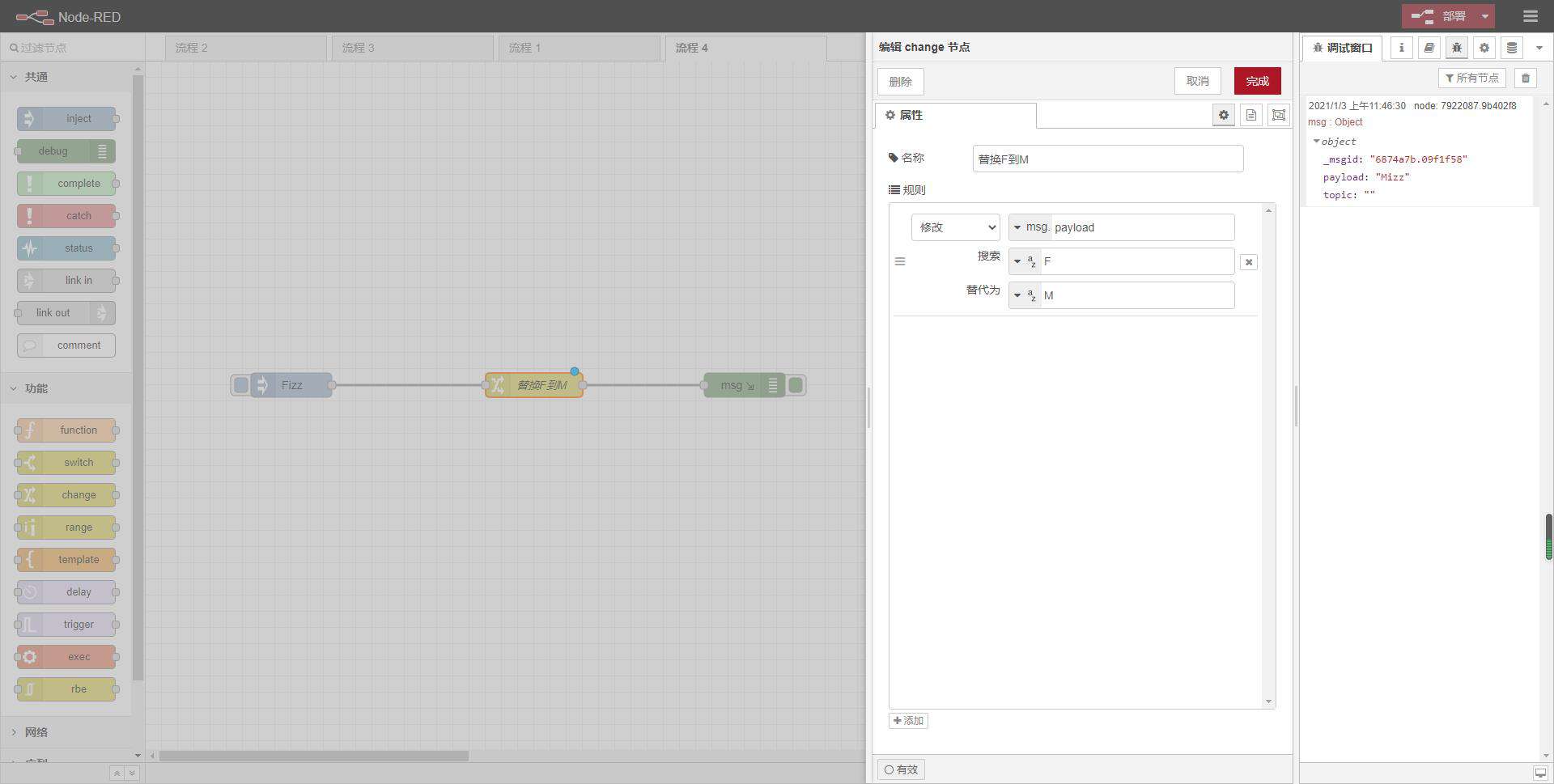Screen dimensions: 1554x784
Task: Open the 替代为 value type dropdown
Action: click(1025, 295)
